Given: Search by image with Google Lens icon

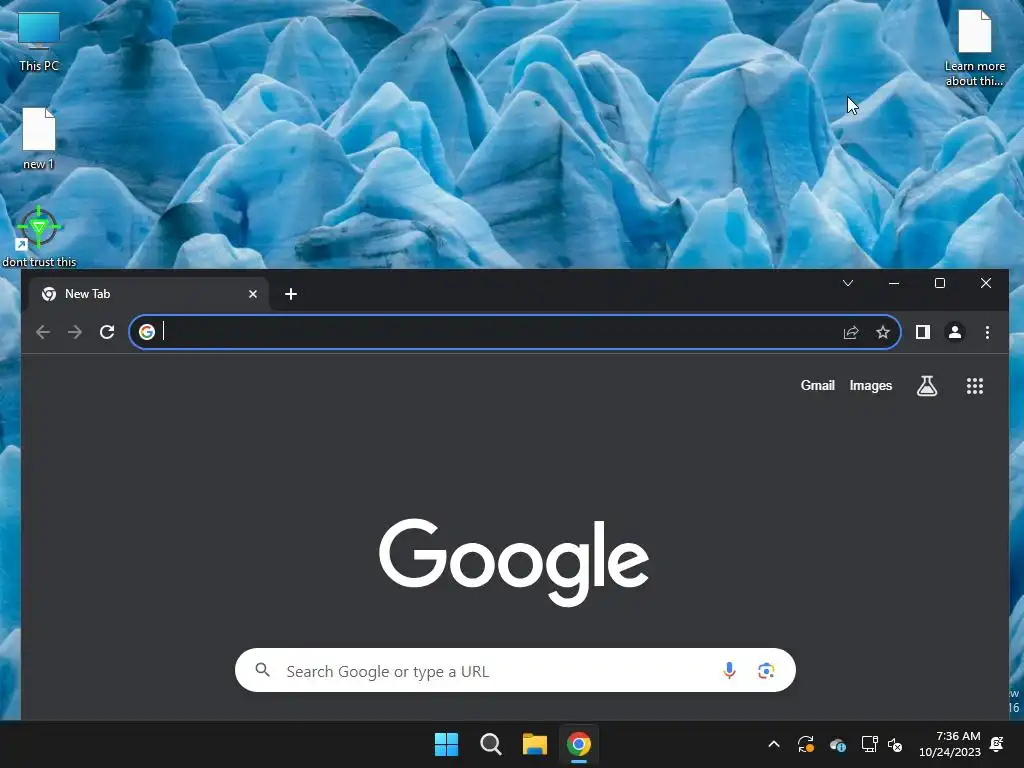Looking at the screenshot, I should tap(766, 671).
